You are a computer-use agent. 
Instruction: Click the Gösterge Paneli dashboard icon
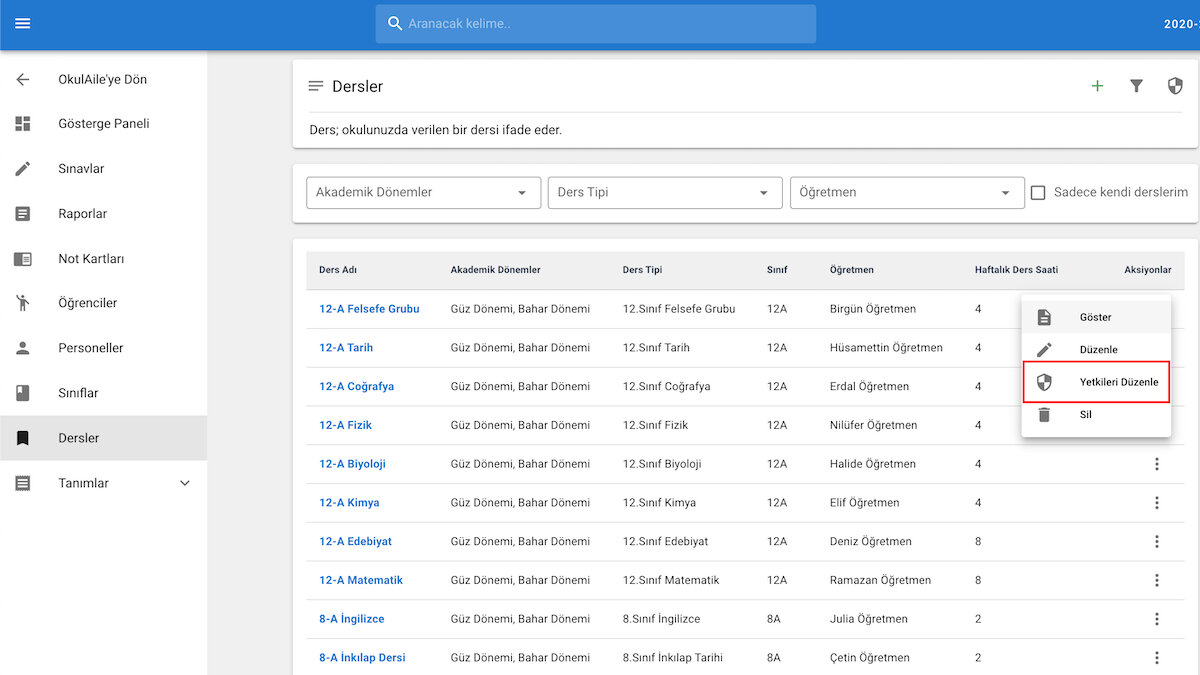(23, 124)
